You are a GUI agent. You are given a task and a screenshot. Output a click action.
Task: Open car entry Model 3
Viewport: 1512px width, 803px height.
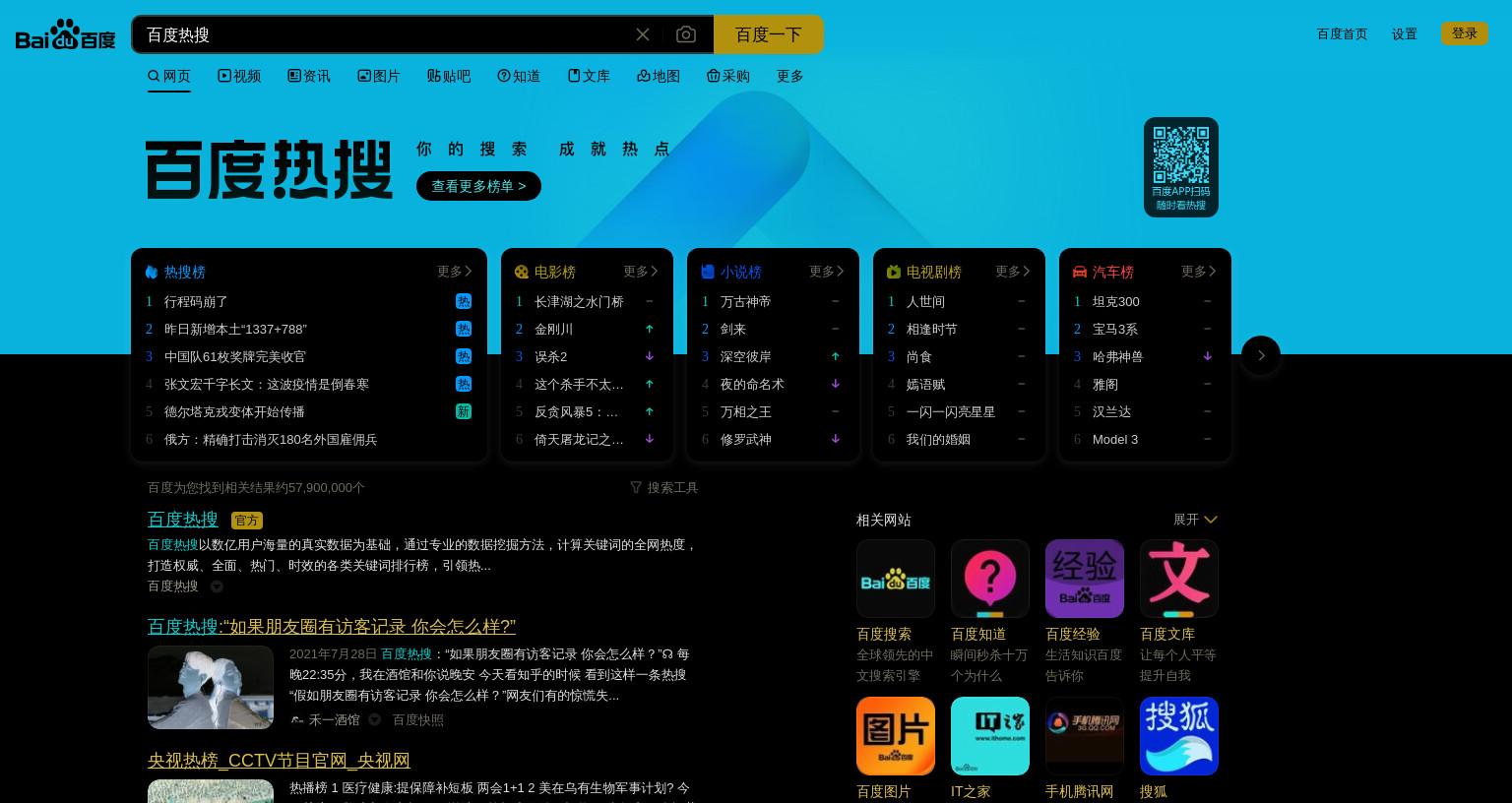pyautogui.click(x=1115, y=439)
